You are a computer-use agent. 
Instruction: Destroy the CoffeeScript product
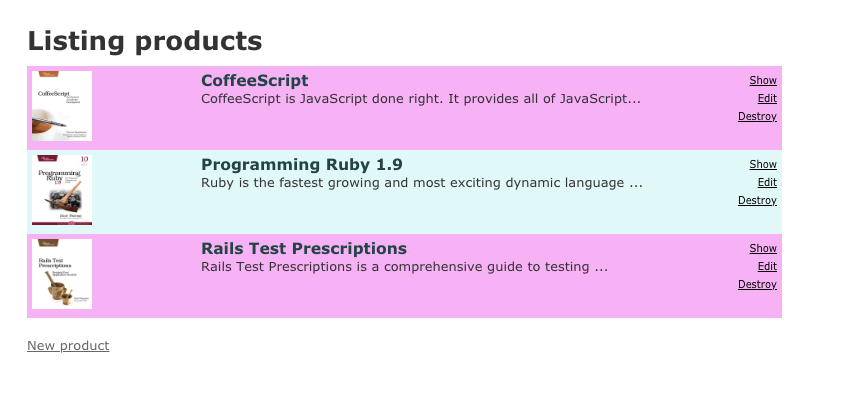point(757,116)
